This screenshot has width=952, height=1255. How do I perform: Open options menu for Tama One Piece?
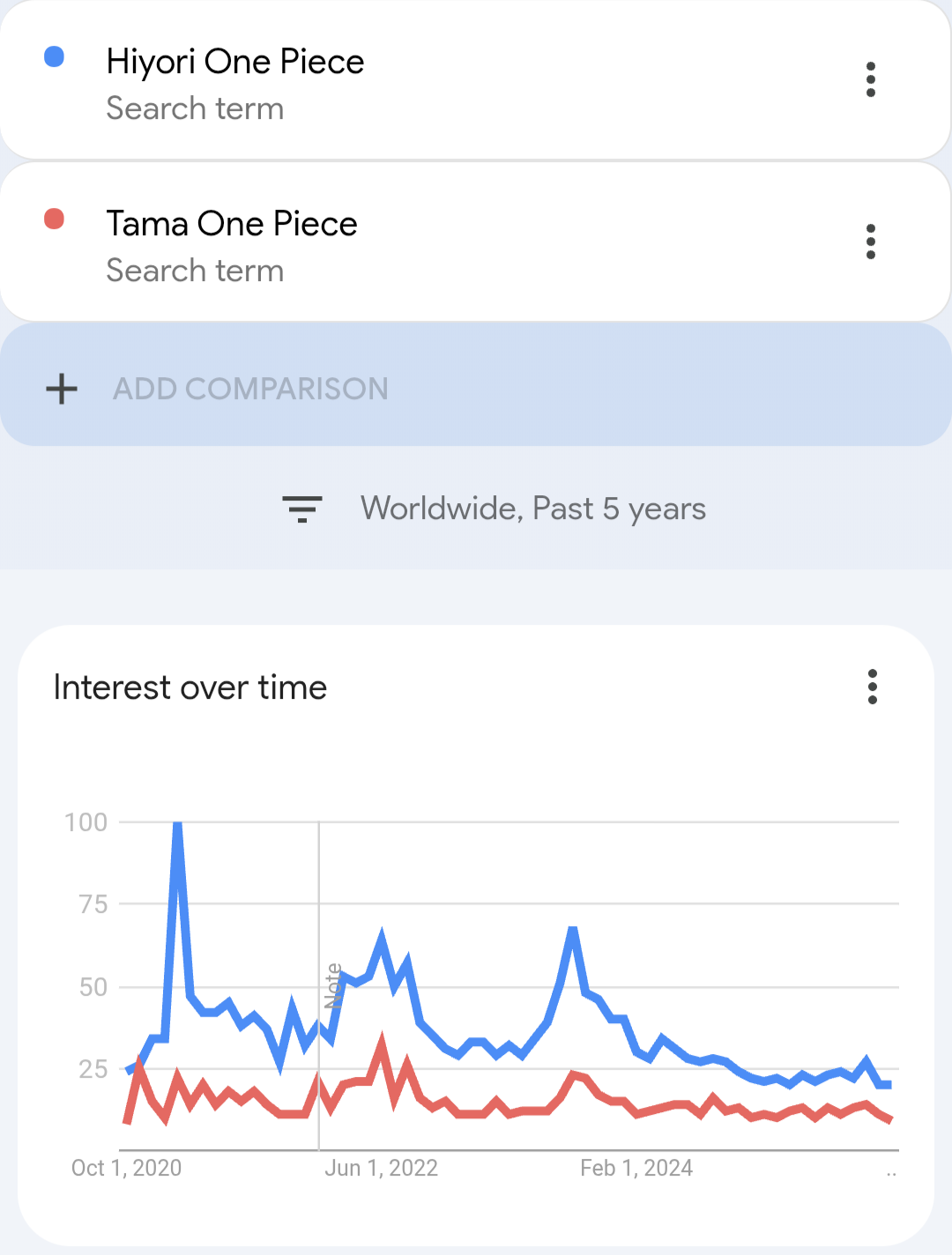coord(871,241)
